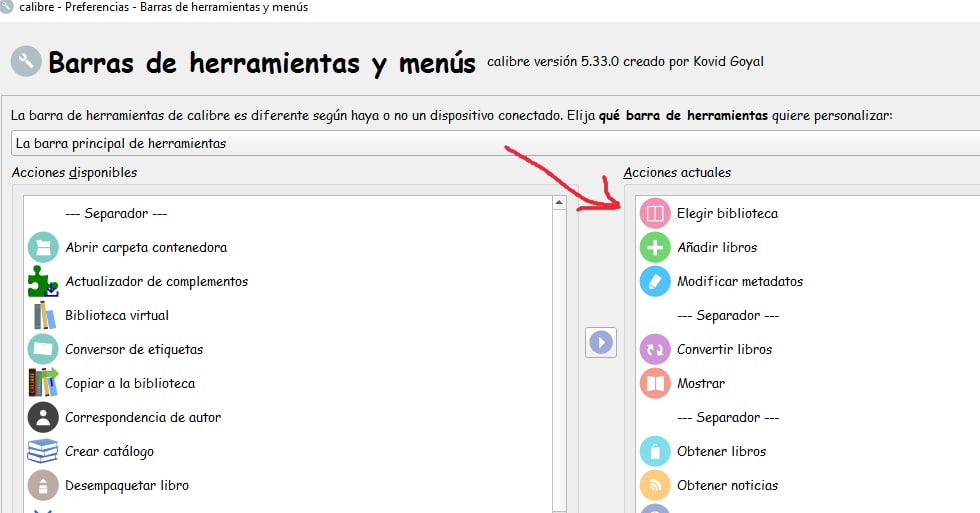Click the Copiar a la biblioteca icon
980x513 pixels.
coord(42,383)
